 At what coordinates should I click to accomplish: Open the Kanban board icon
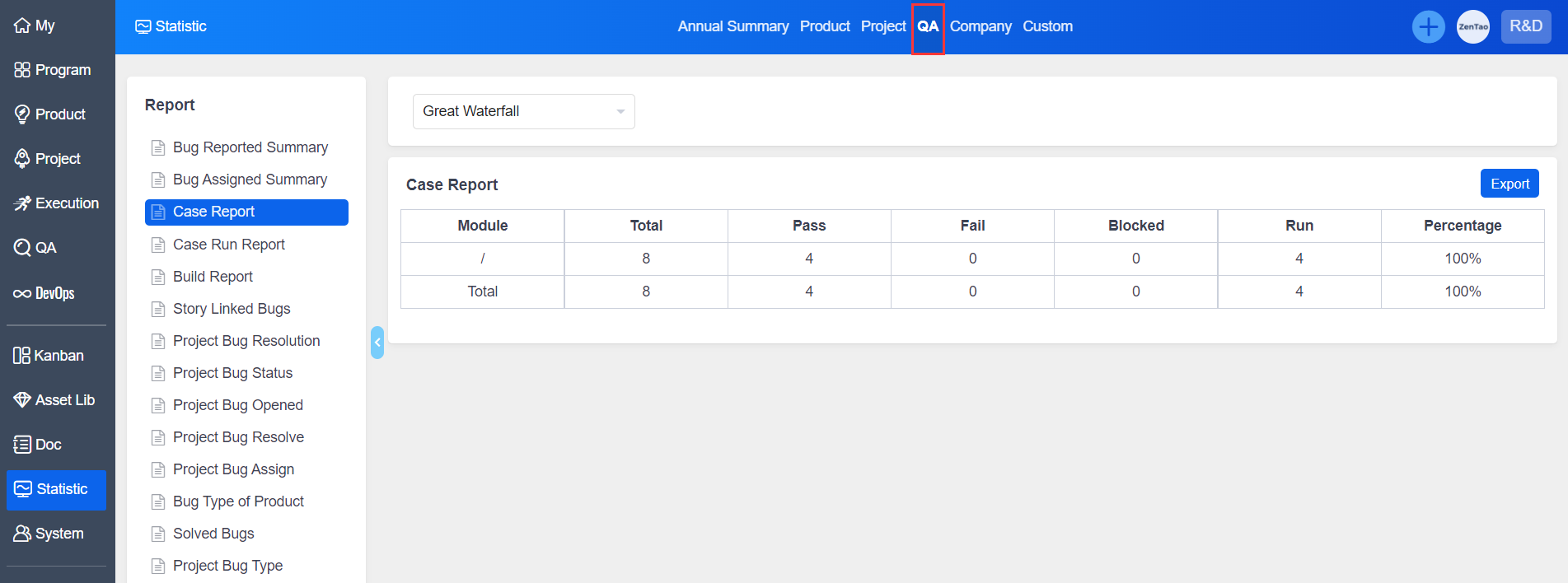click(x=22, y=356)
